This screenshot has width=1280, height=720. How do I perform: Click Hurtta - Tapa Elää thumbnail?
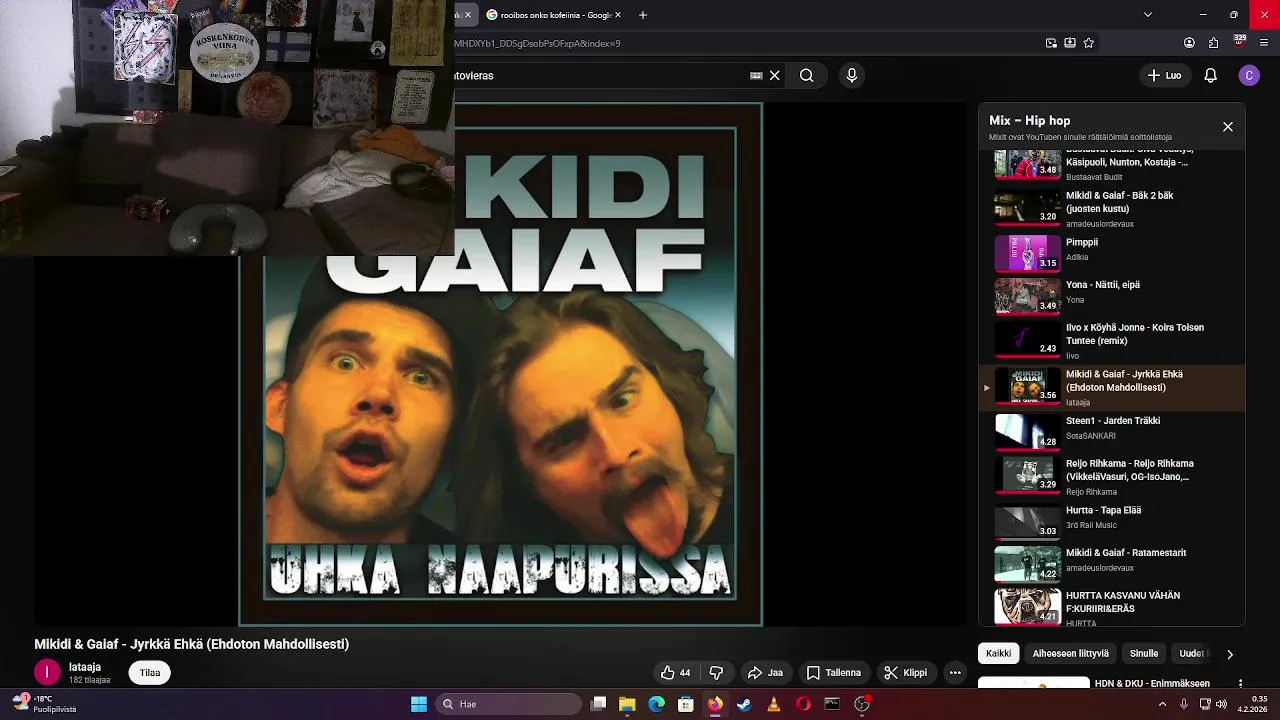[1027, 521]
